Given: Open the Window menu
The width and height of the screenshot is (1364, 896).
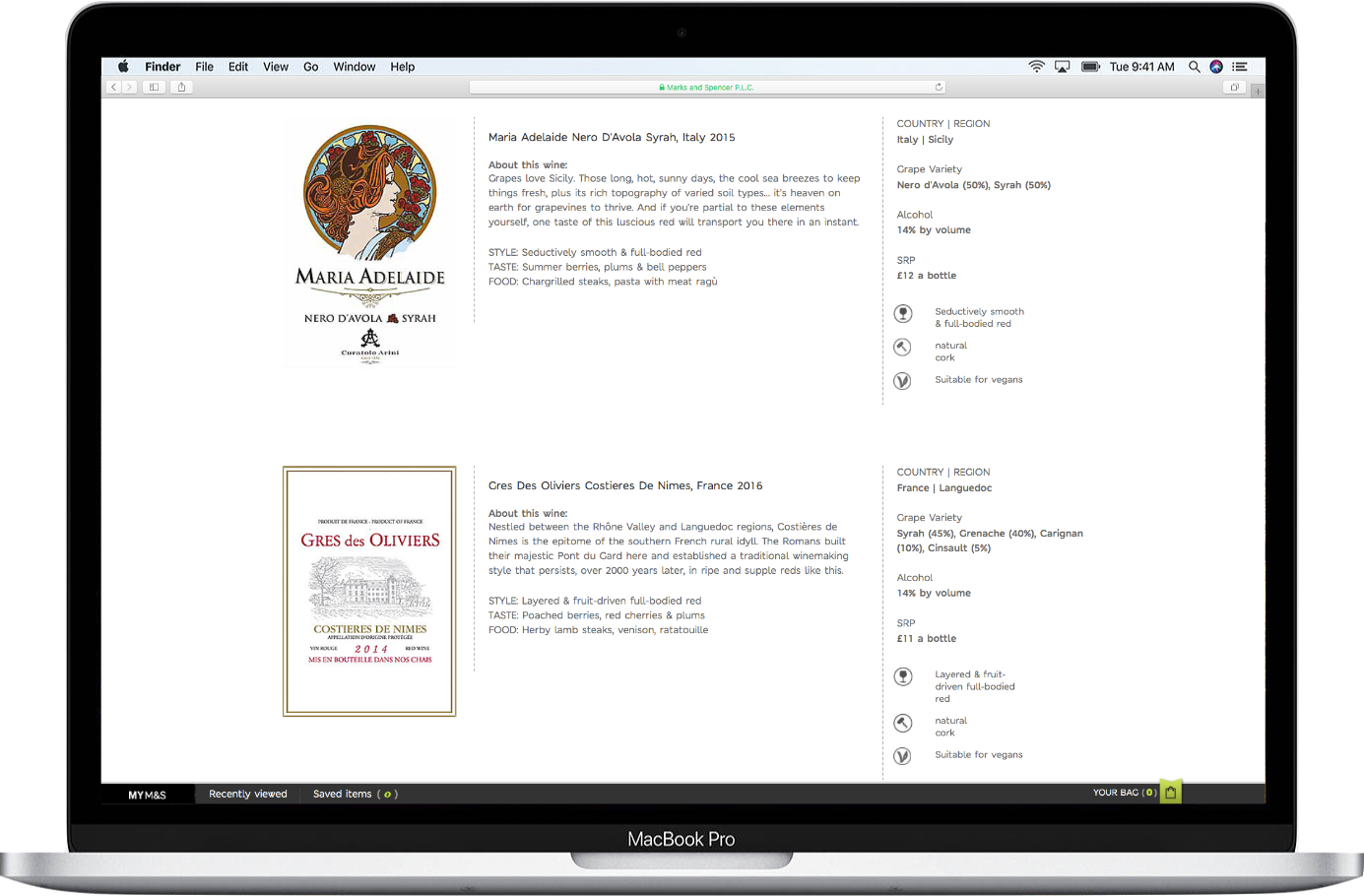Looking at the screenshot, I should coord(355,67).
